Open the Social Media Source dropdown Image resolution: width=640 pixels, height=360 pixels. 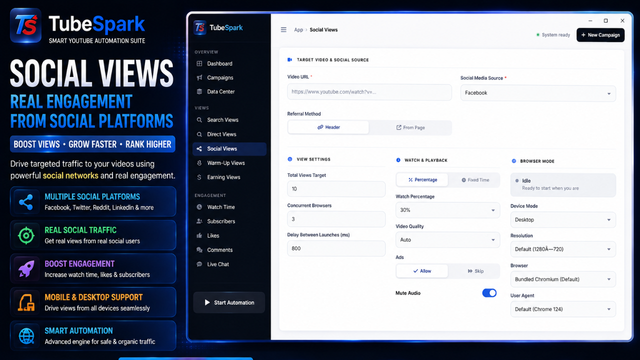538,93
